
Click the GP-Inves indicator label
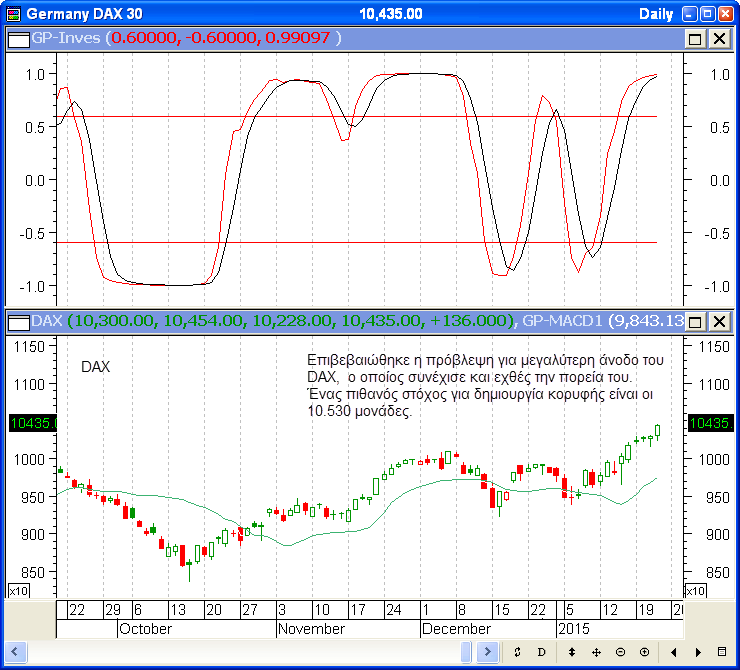pos(66,38)
